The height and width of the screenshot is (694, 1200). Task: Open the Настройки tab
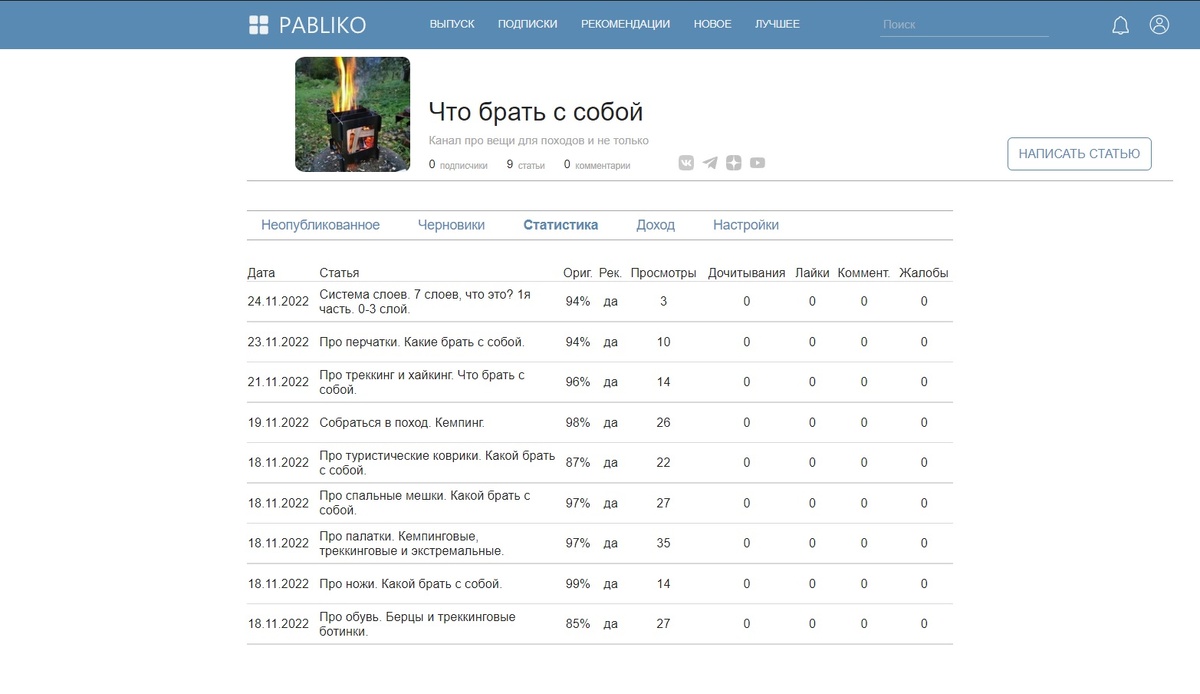click(746, 225)
